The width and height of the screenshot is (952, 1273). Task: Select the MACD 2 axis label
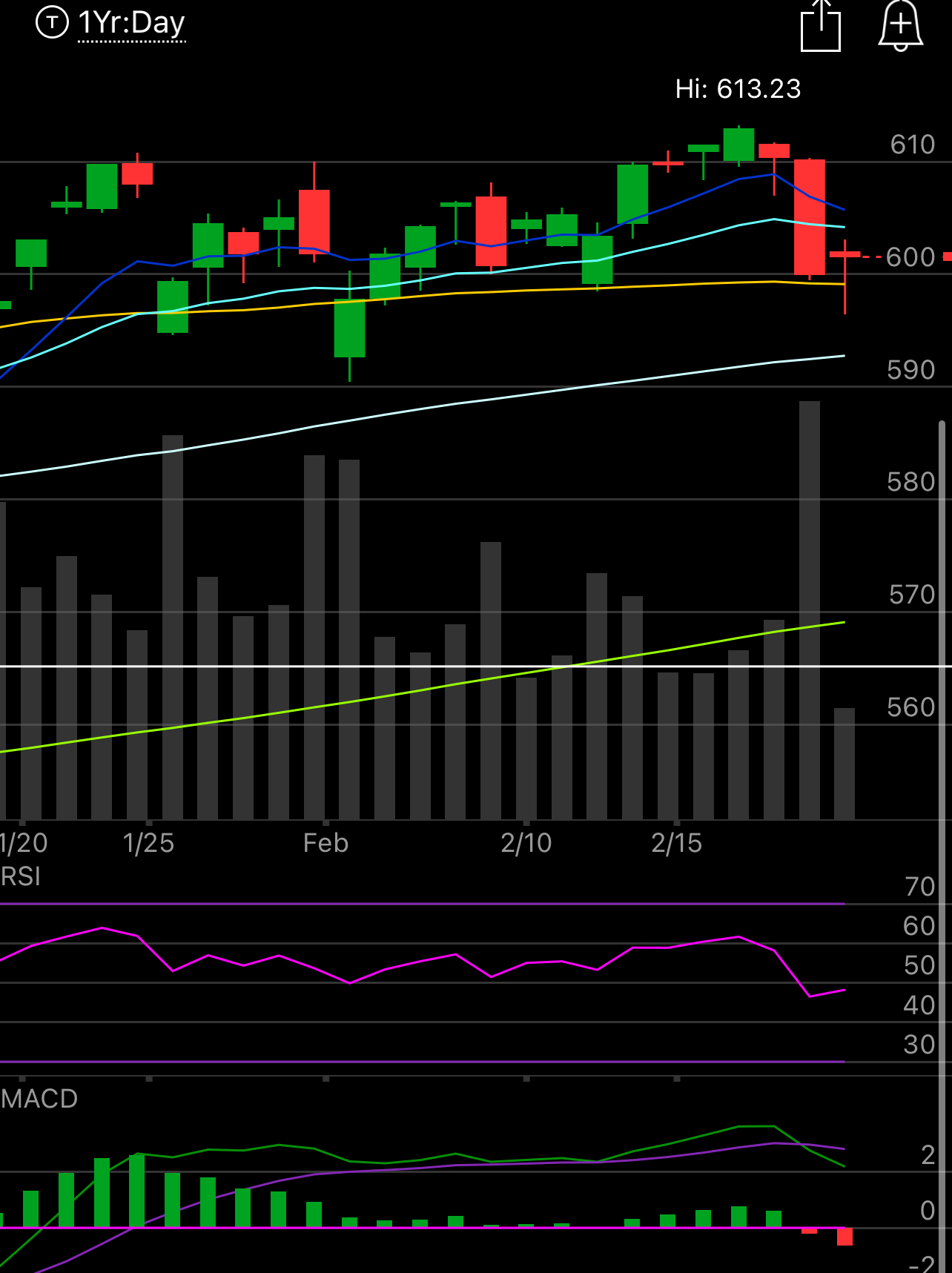pos(928,1155)
